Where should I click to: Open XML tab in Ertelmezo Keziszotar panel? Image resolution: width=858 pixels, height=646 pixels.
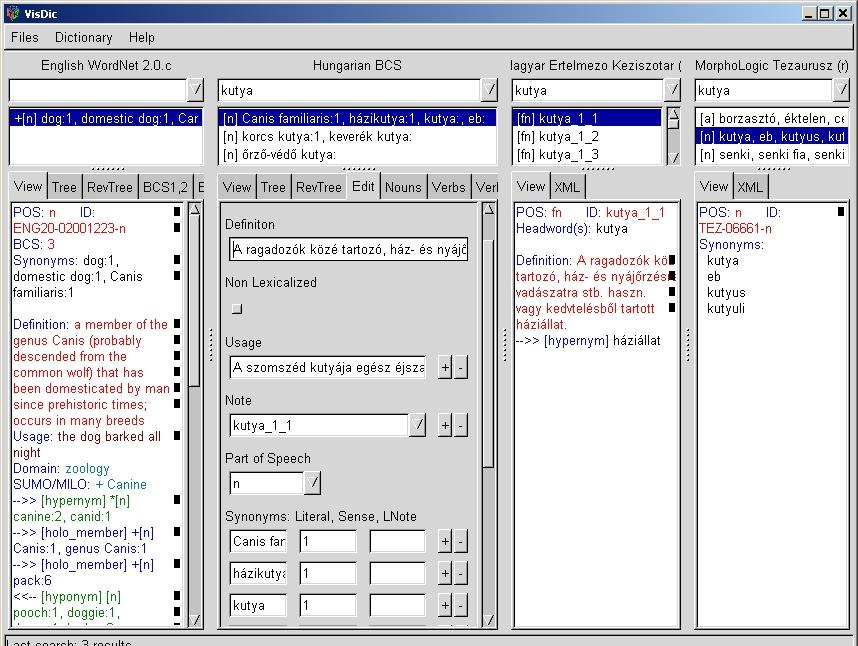click(x=567, y=187)
